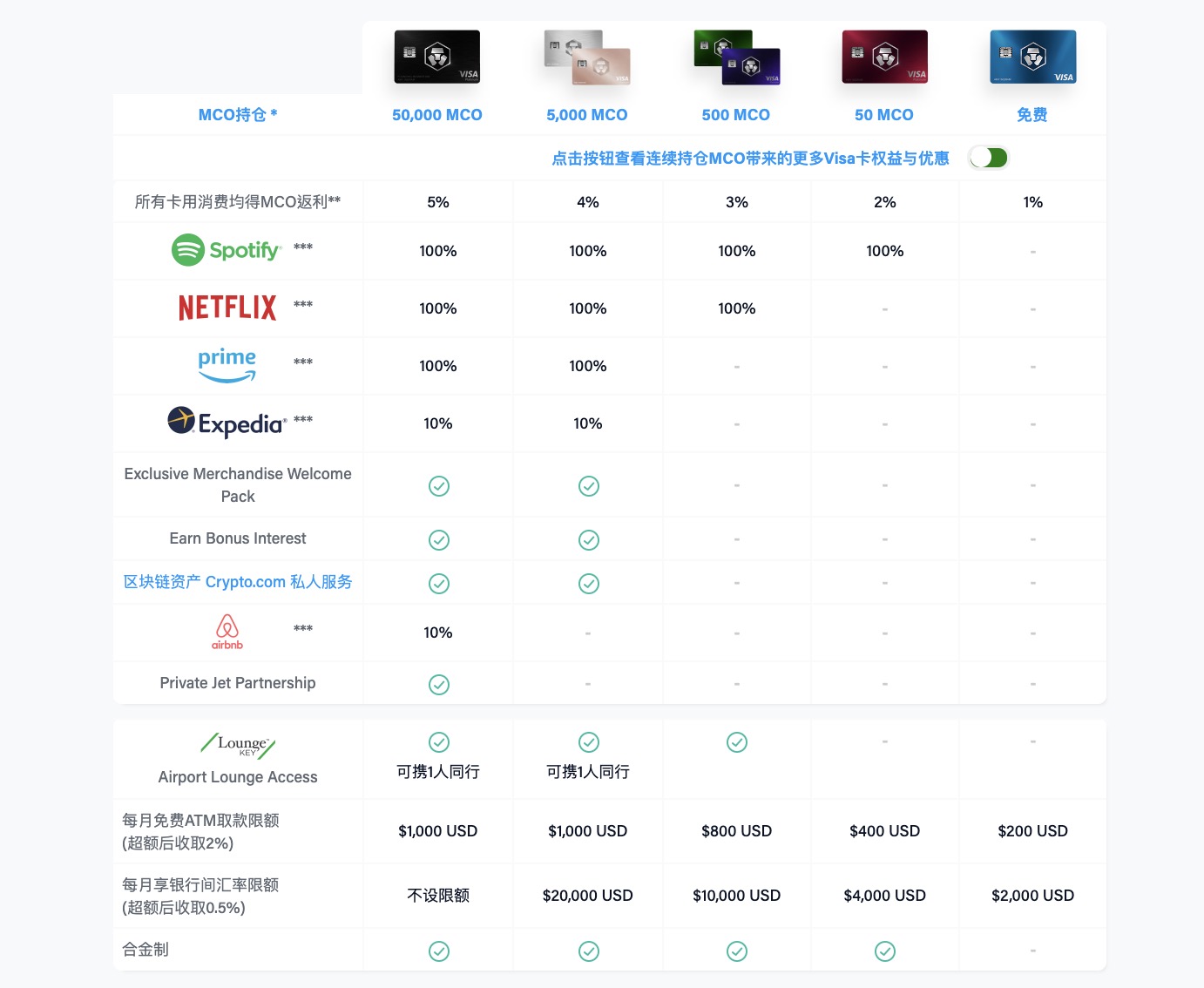Click the $20,000 USD exchange limit
The height and width of the screenshot is (988, 1204).
pos(588,896)
